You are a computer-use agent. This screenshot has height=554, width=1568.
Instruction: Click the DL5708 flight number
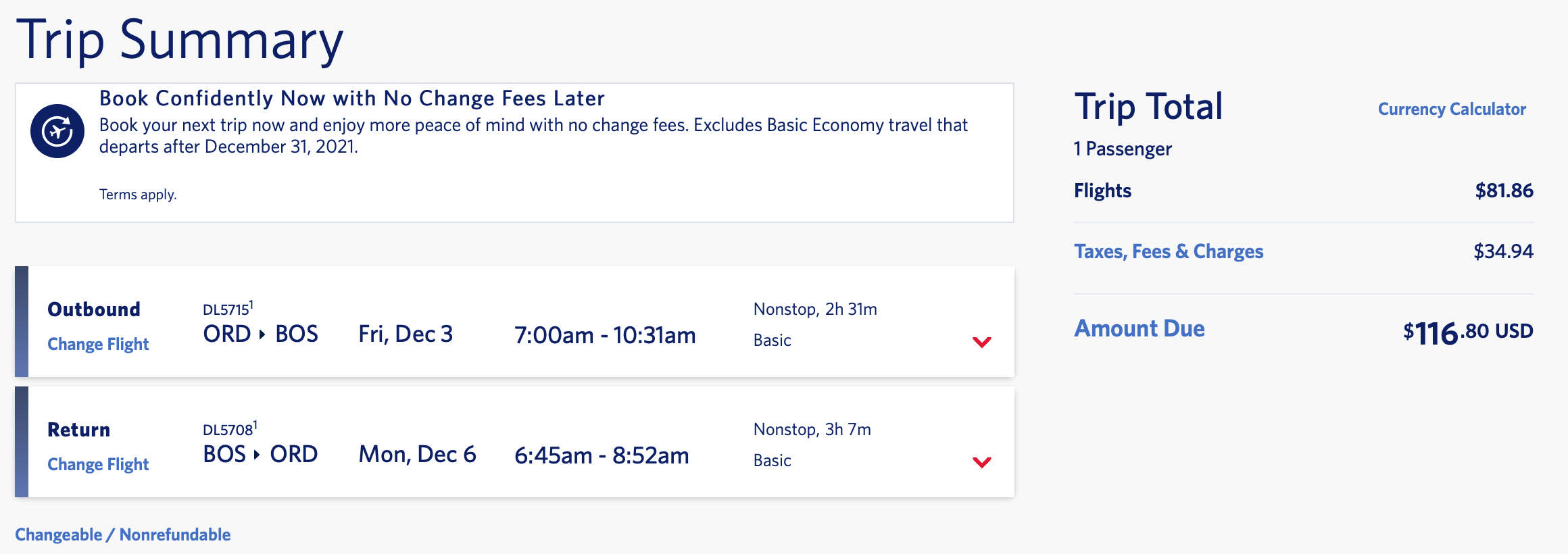(x=228, y=430)
